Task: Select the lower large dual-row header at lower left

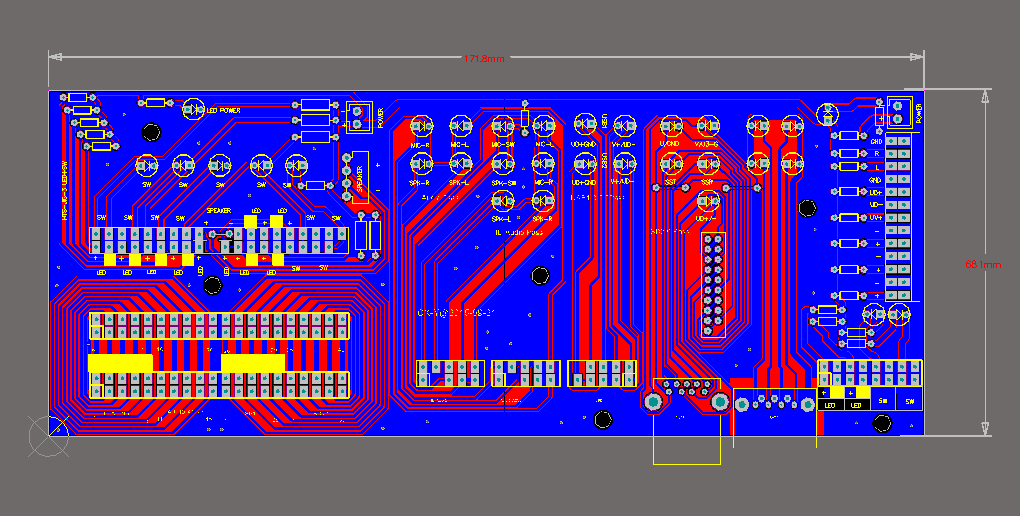Action: (219, 385)
